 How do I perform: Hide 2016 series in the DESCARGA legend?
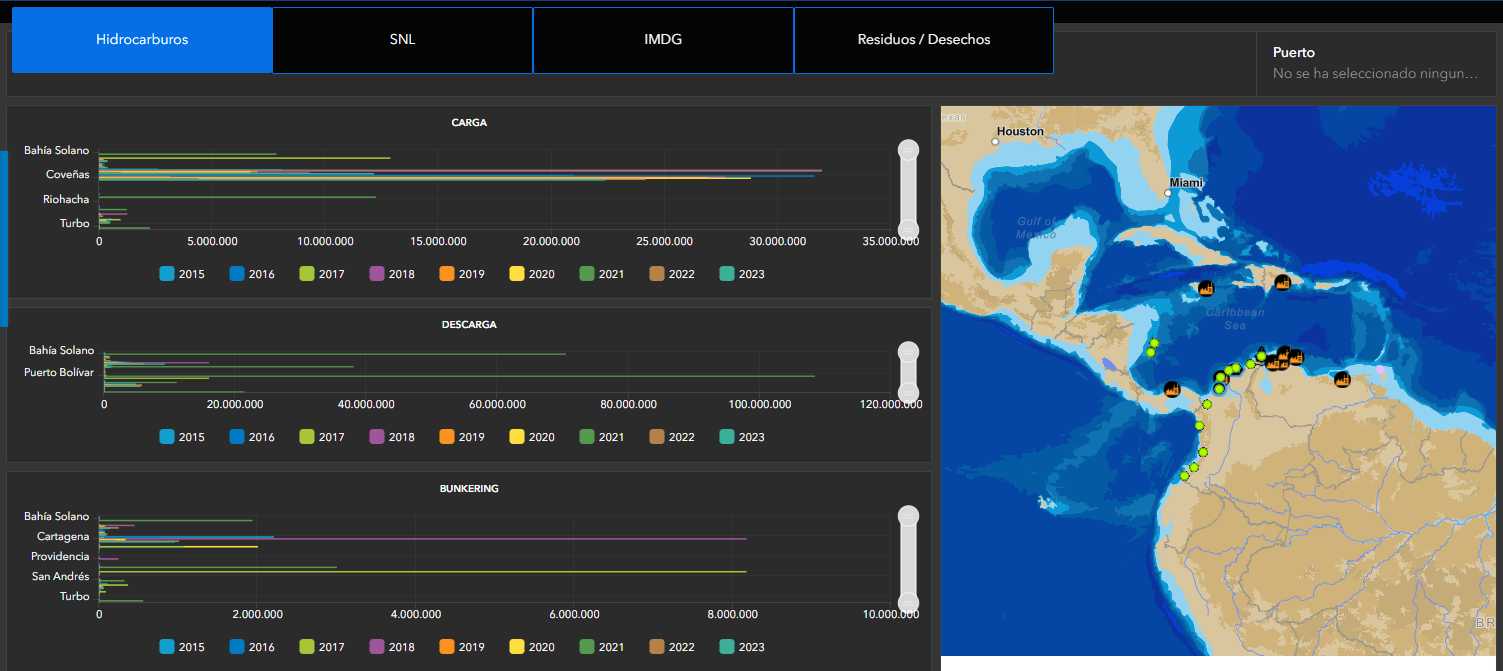[252, 437]
